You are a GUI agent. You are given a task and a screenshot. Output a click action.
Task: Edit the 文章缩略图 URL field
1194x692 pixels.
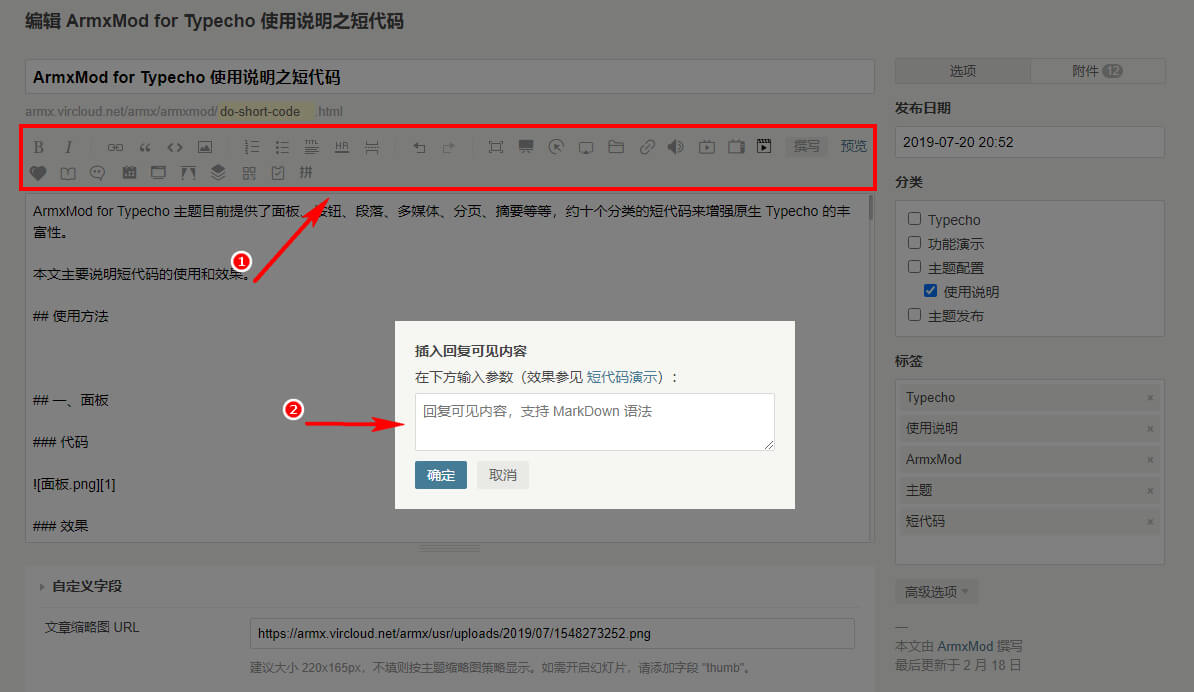click(552, 633)
